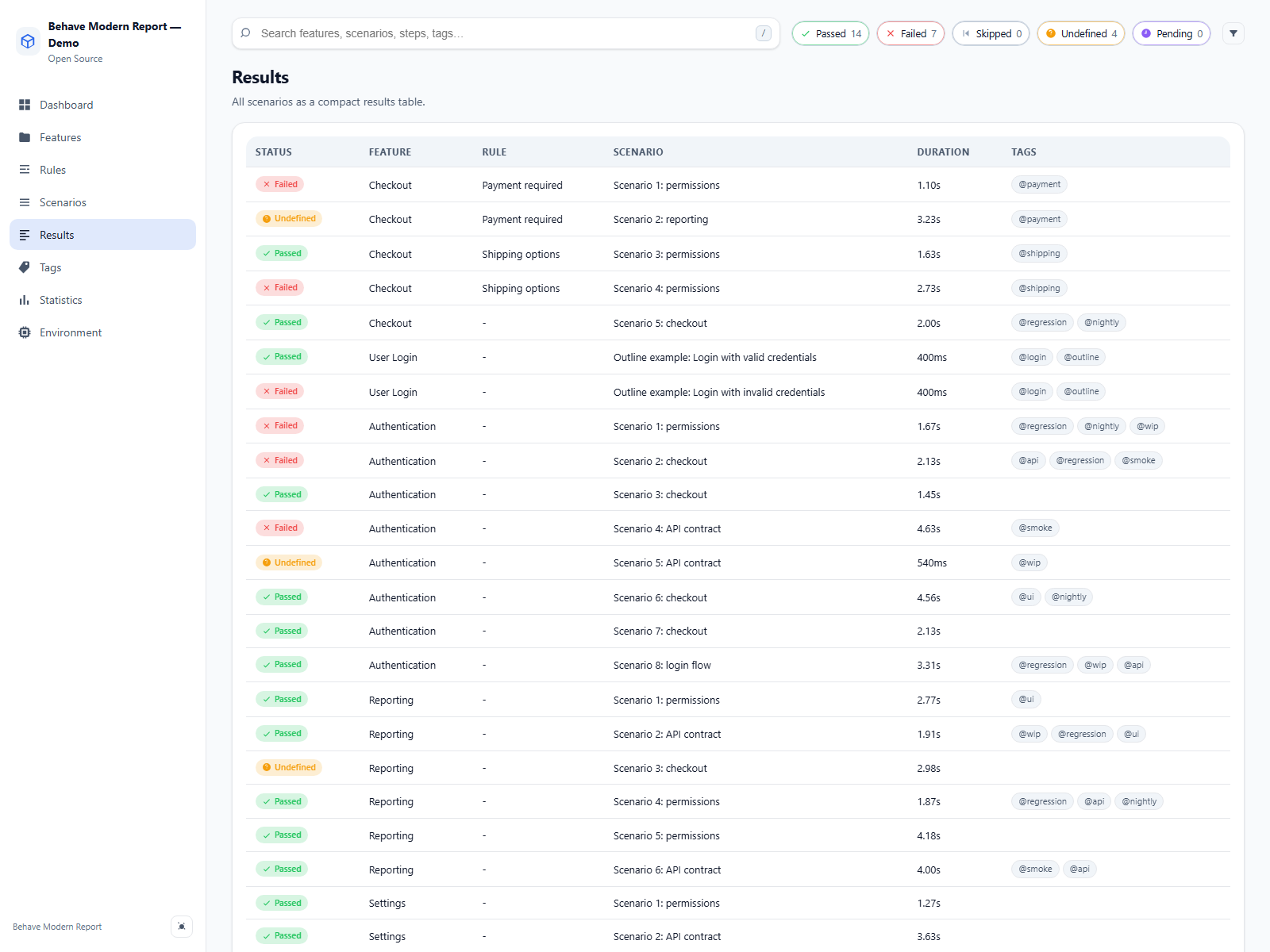
Task: Open the Rules section
Action: tap(102, 170)
